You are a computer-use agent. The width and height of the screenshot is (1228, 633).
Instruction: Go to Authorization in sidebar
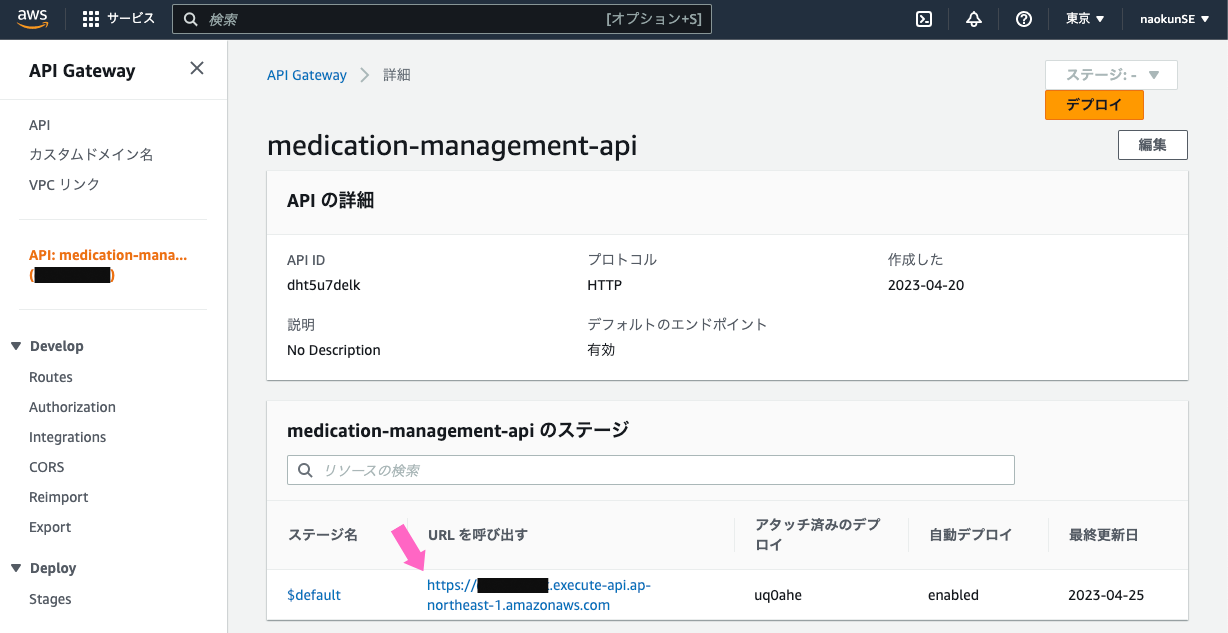click(x=72, y=407)
